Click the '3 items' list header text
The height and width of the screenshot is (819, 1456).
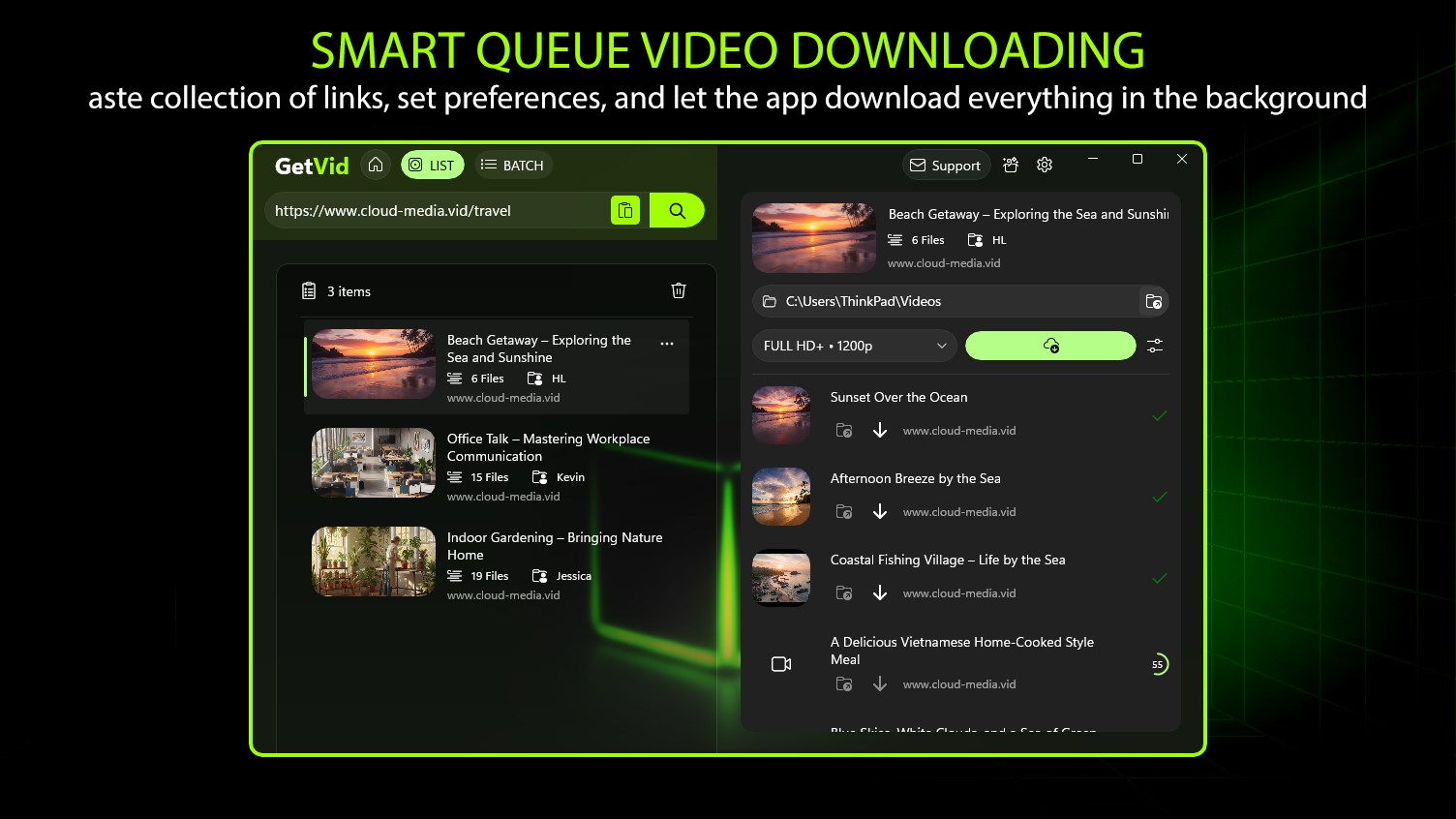349,291
